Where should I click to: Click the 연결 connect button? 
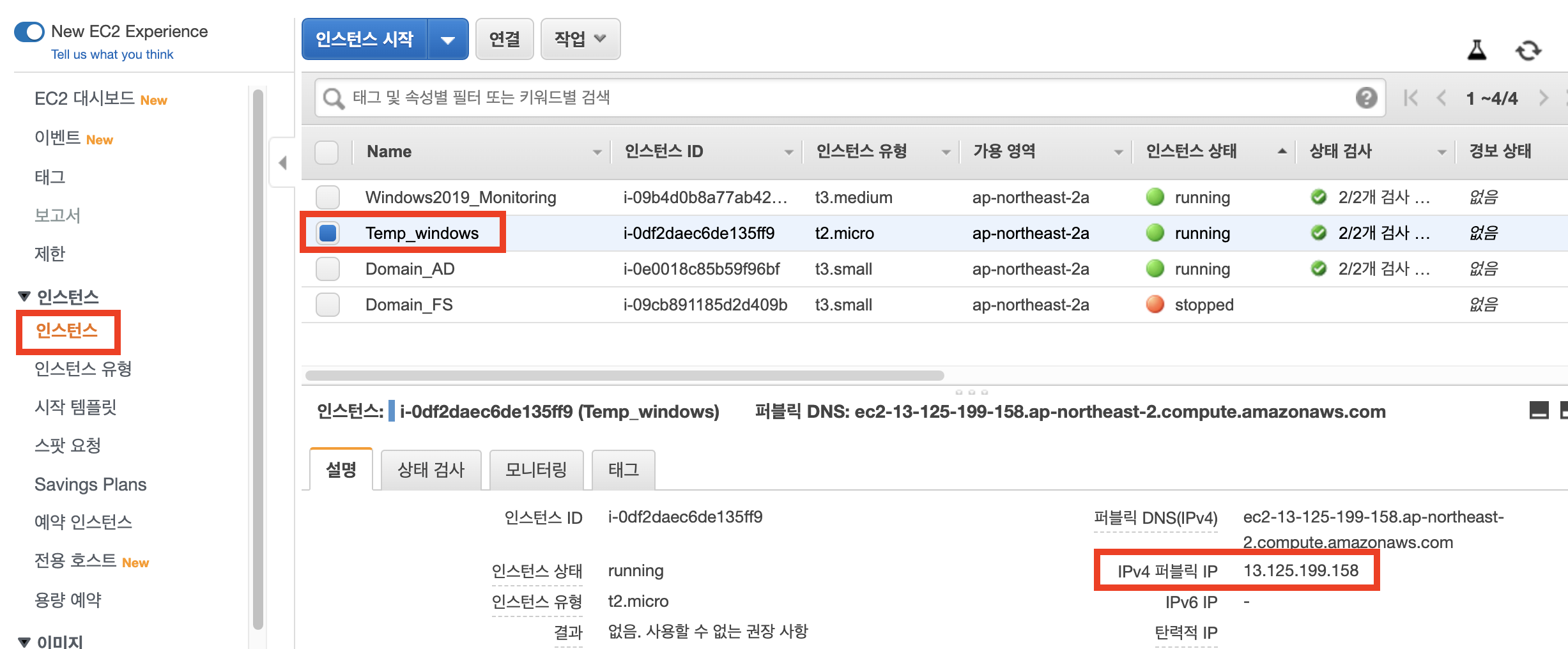[504, 39]
